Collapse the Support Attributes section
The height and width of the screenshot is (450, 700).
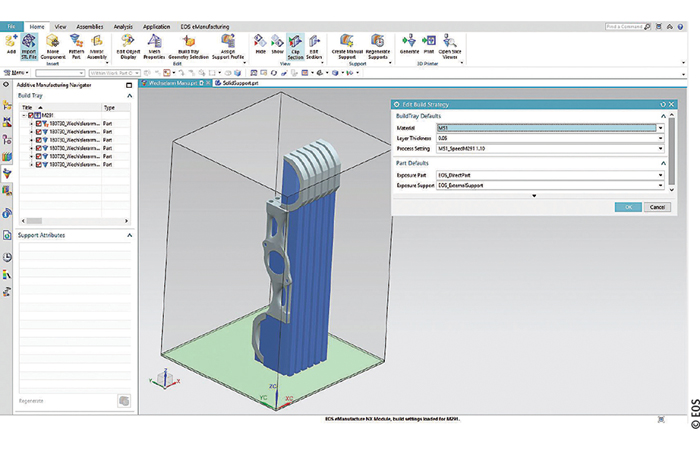pos(129,235)
